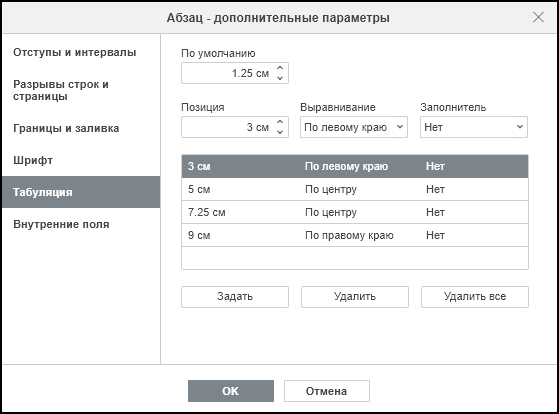Open the Заполнитель dropdown
The image size is (559, 414).
474,127
